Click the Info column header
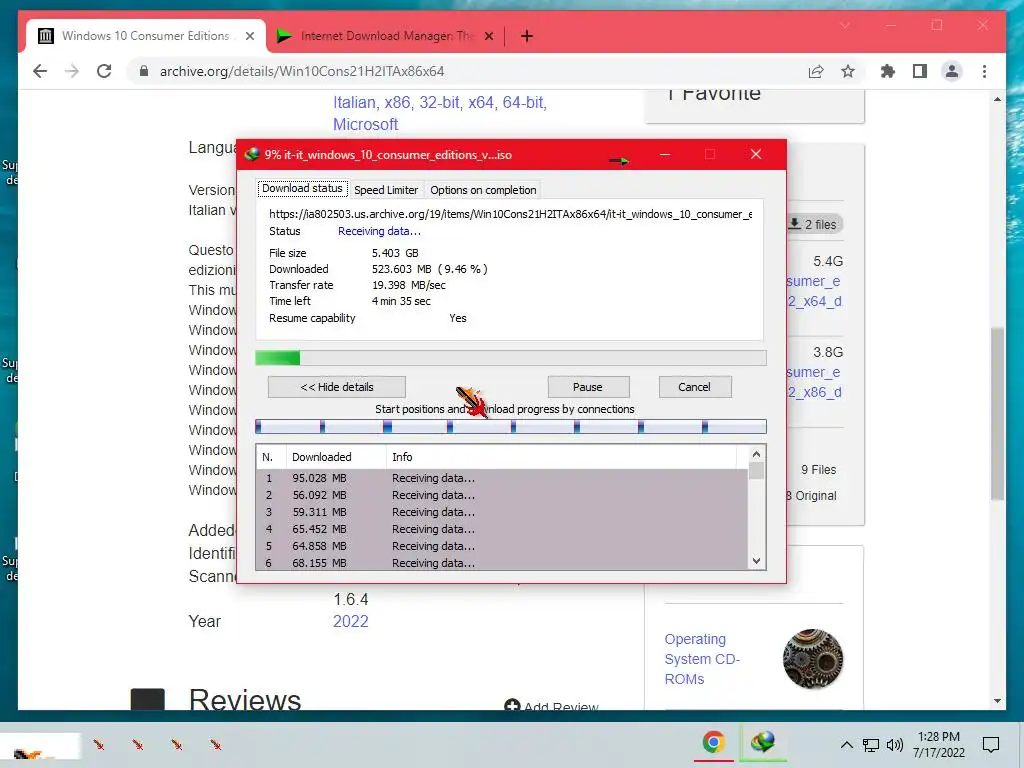 click(562, 457)
